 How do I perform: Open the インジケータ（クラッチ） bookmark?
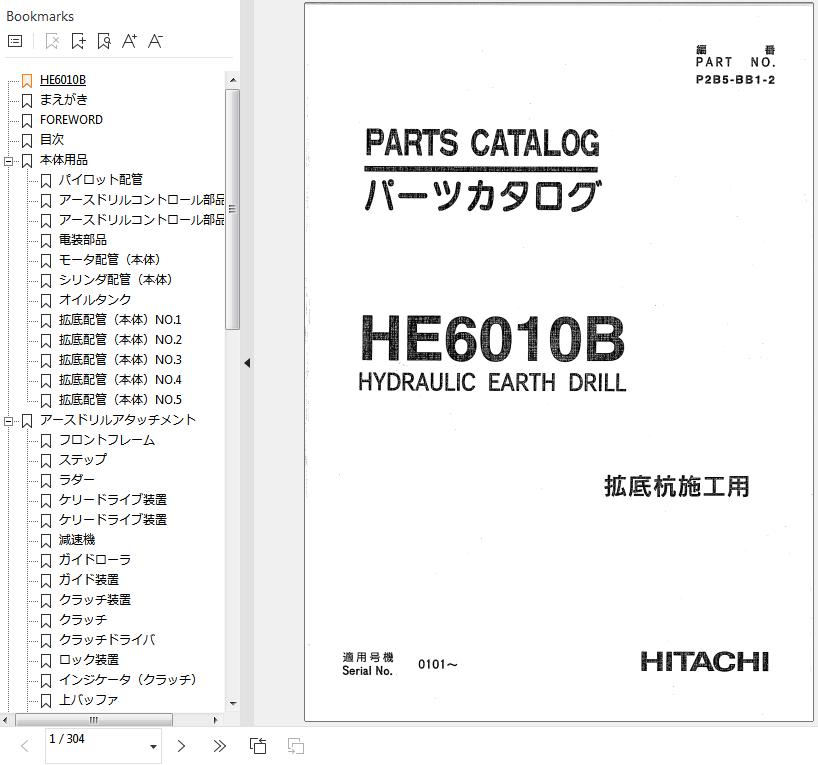pyautogui.click(x=127, y=679)
